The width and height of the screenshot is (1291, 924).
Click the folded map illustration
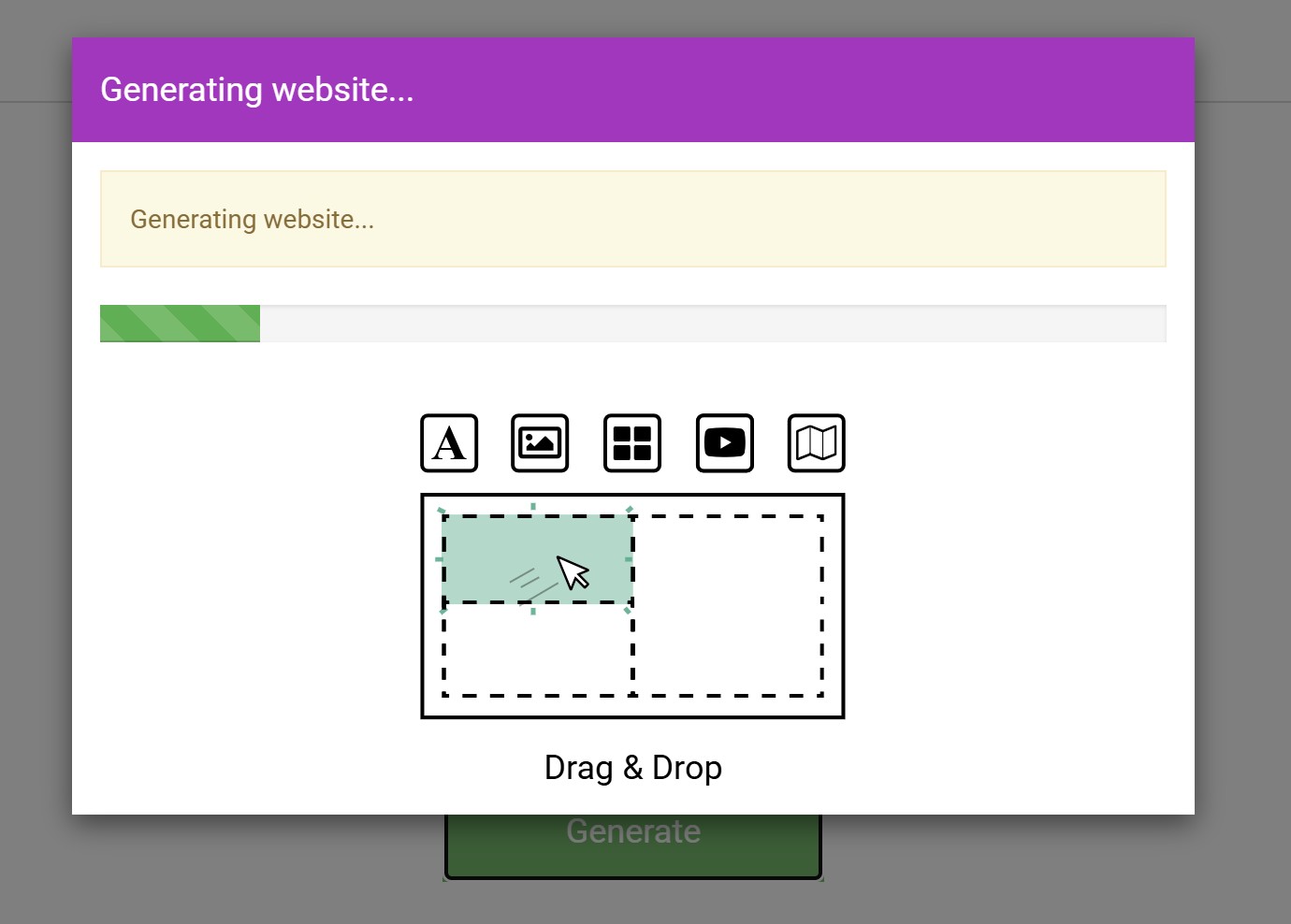pos(816,442)
